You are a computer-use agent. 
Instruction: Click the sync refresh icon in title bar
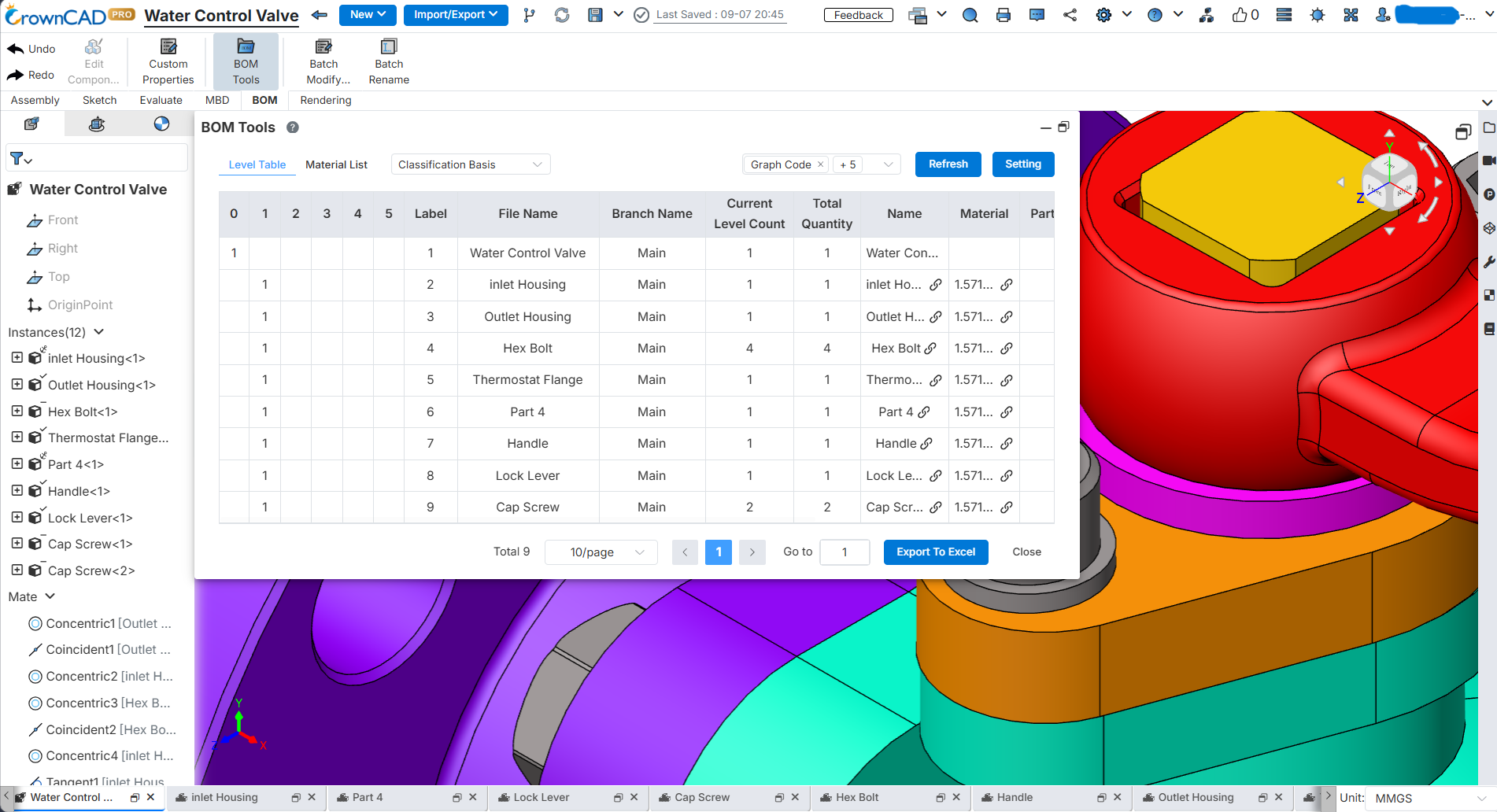pyautogui.click(x=562, y=15)
